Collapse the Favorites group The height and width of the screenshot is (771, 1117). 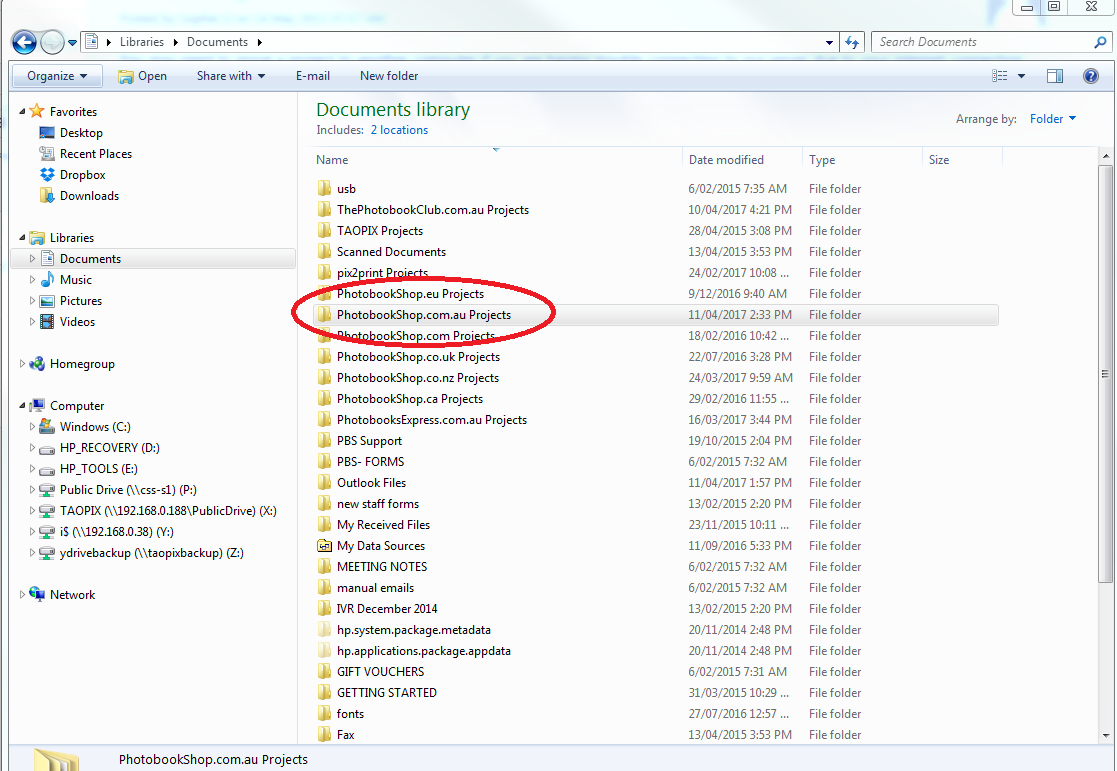22,111
